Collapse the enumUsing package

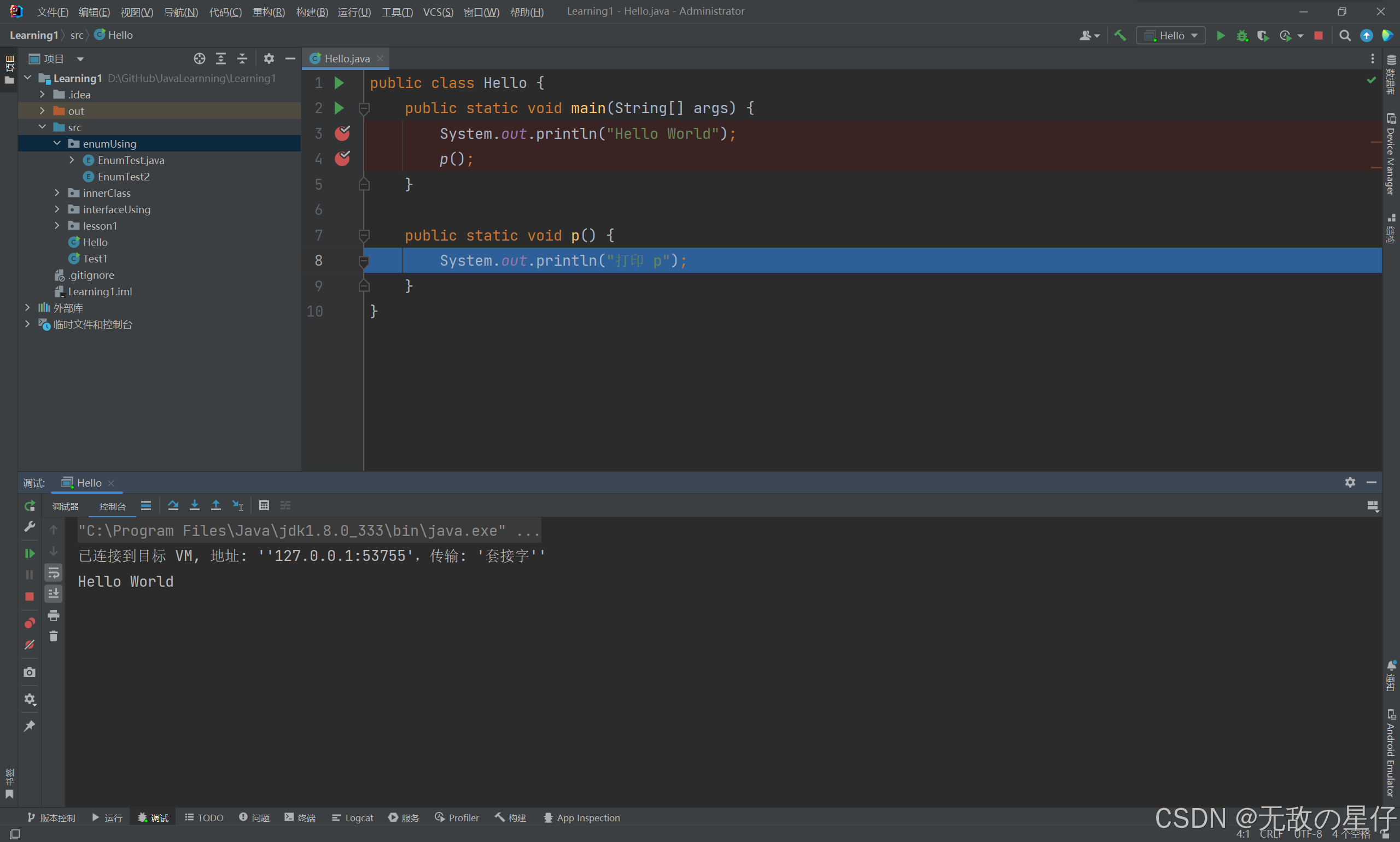pyautogui.click(x=57, y=144)
